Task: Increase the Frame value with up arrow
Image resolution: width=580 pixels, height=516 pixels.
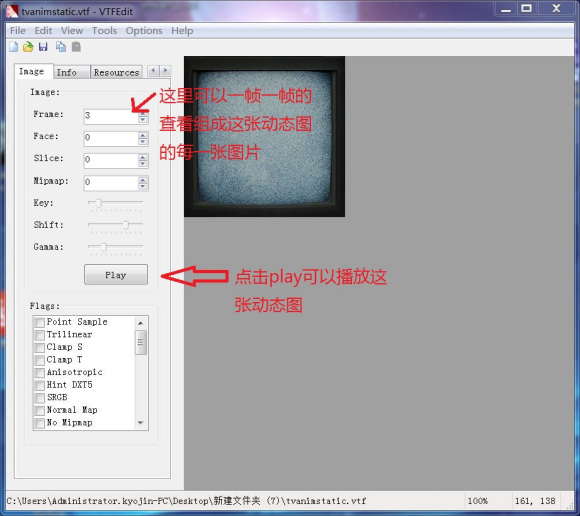Action: point(143,113)
